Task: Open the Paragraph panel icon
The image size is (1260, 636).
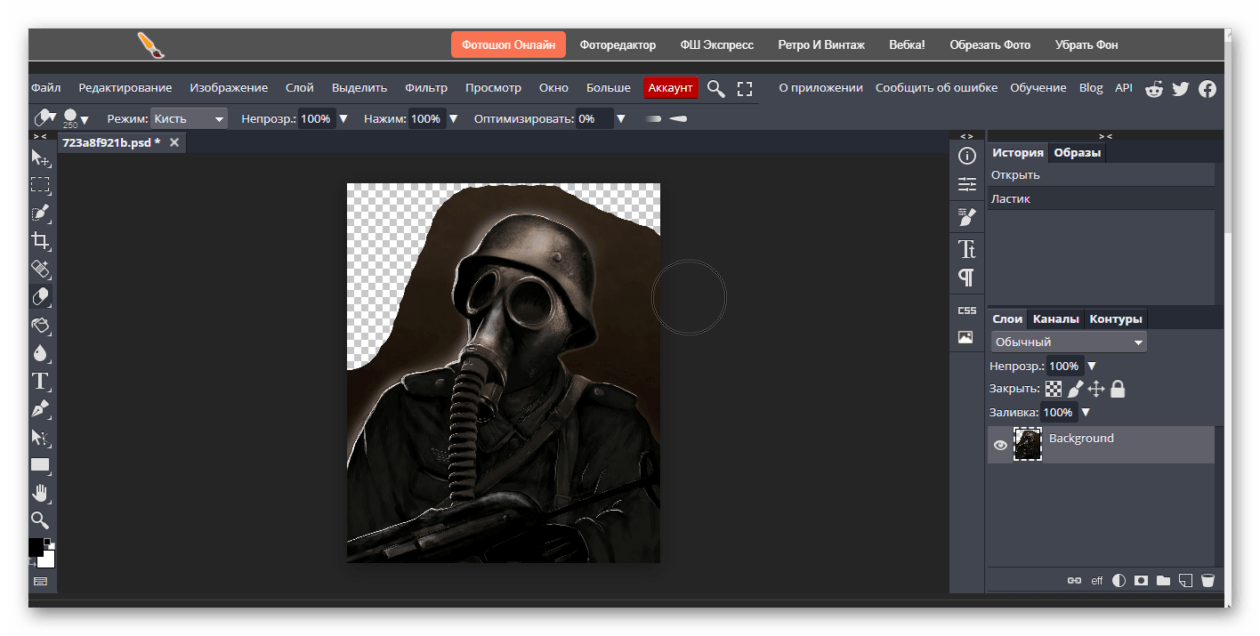Action: pyautogui.click(x=966, y=277)
